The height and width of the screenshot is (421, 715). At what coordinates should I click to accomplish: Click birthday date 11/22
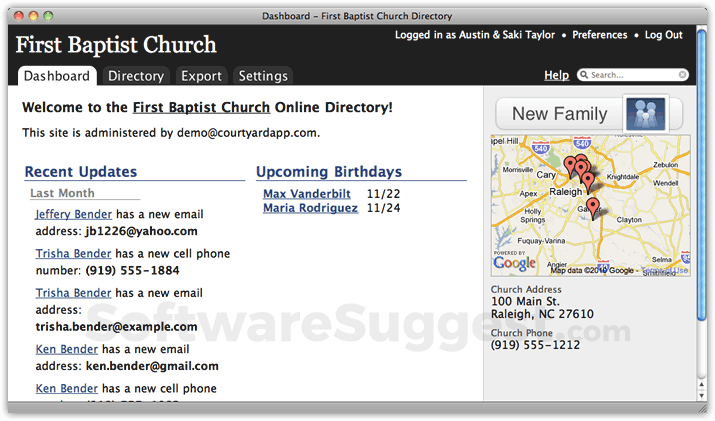click(x=383, y=194)
